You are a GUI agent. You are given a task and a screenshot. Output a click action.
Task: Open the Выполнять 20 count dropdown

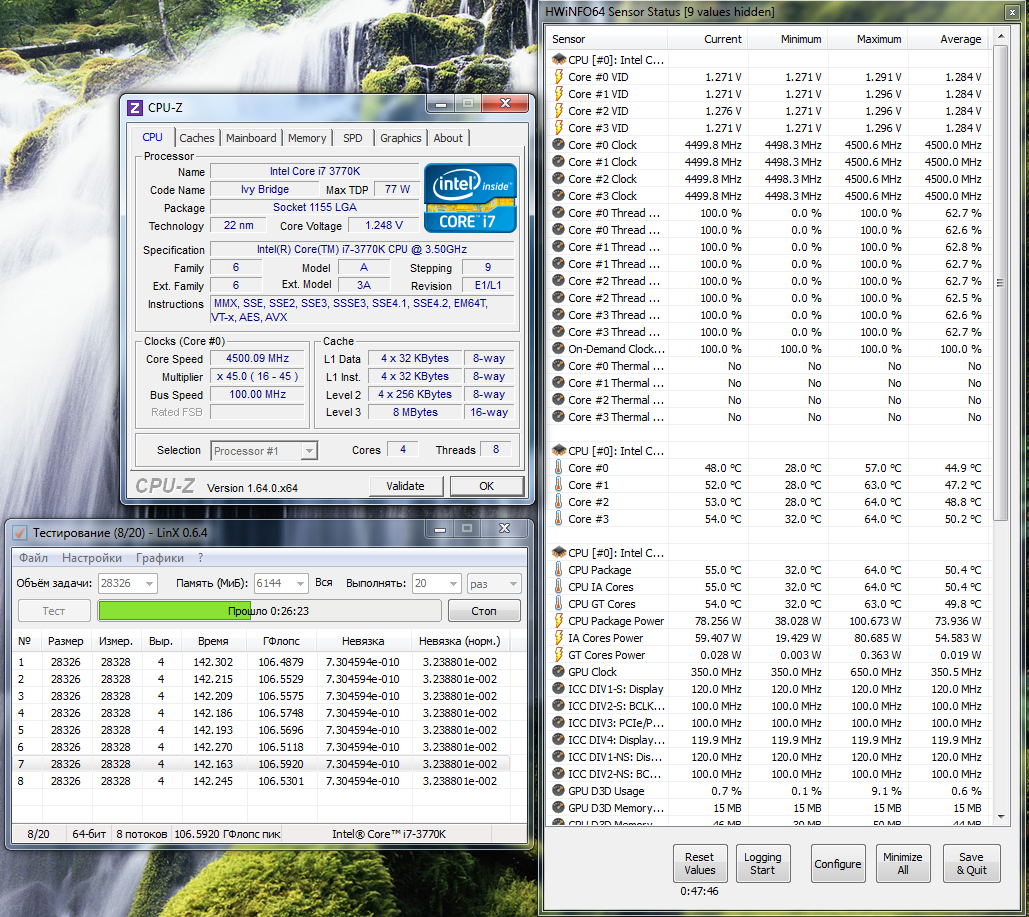coord(453,584)
